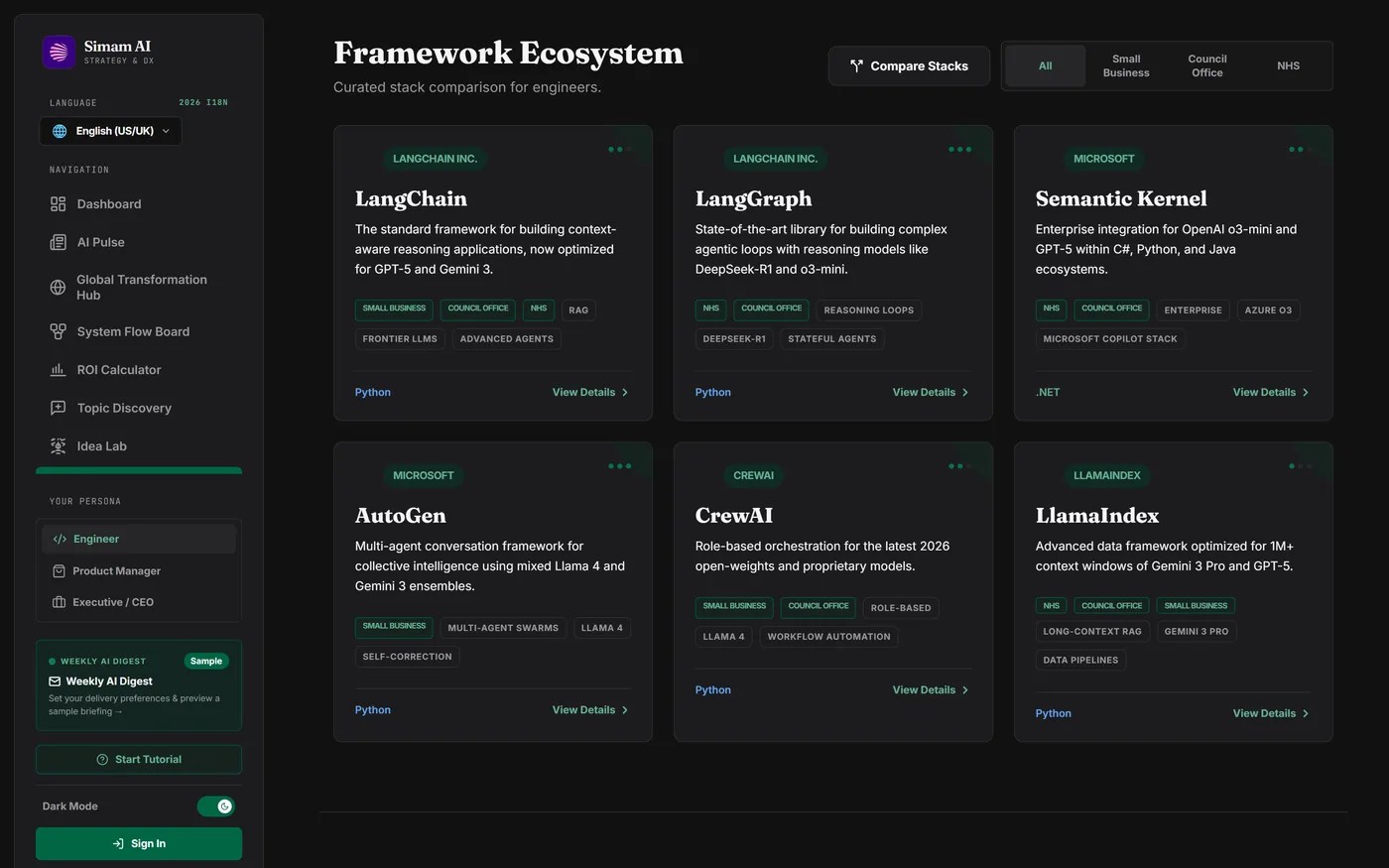Click the Sample badge on Weekly AI Digest

coord(206,662)
